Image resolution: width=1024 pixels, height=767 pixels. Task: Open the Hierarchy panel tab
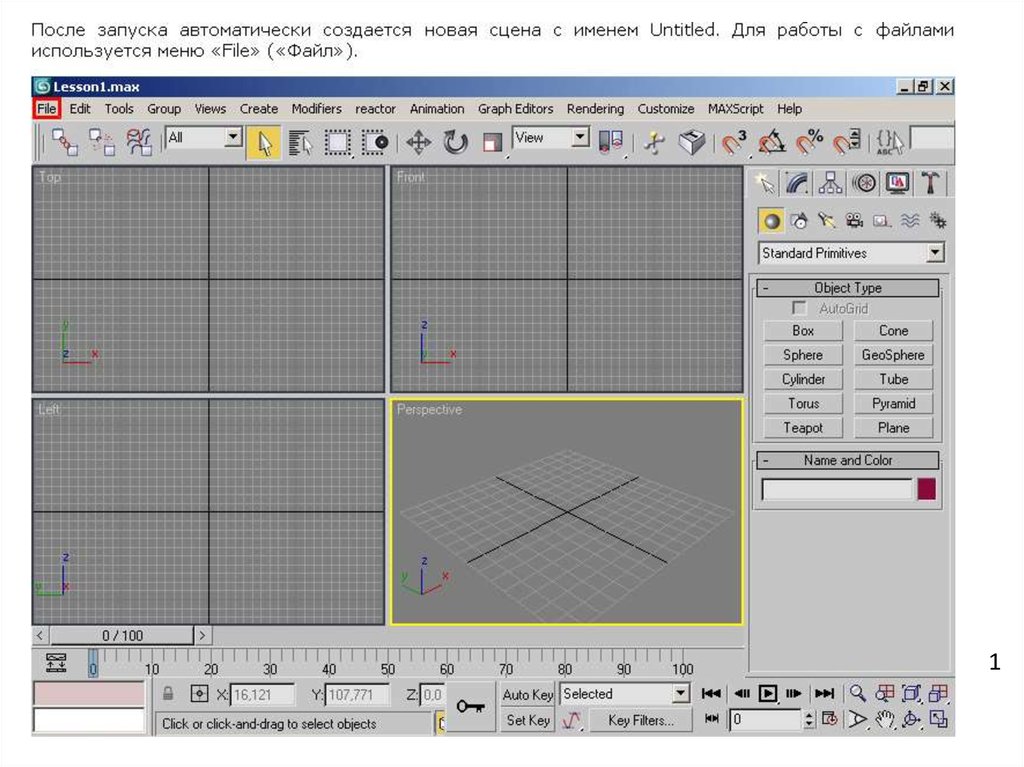(x=830, y=183)
